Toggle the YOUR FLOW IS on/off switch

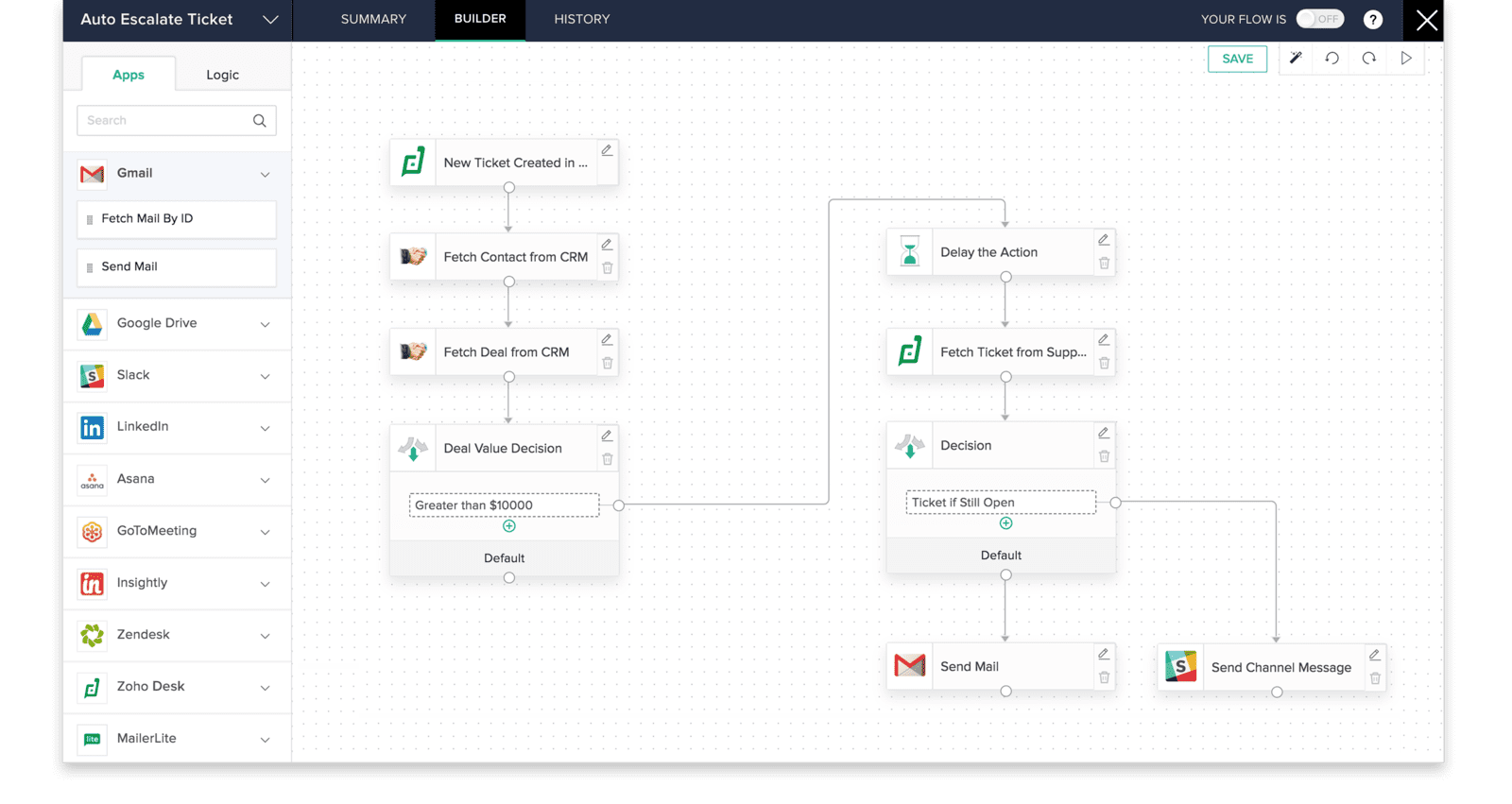coord(1319,19)
